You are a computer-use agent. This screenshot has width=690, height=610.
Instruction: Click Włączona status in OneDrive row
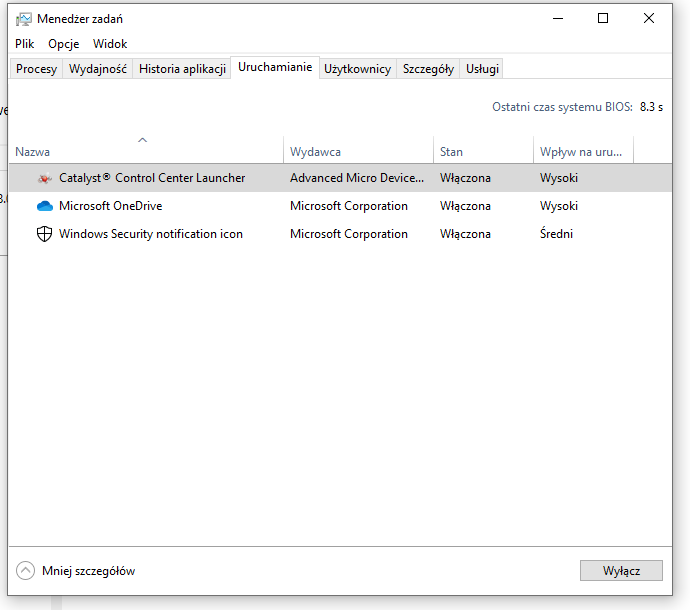pyautogui.click(x=465, y=206)
